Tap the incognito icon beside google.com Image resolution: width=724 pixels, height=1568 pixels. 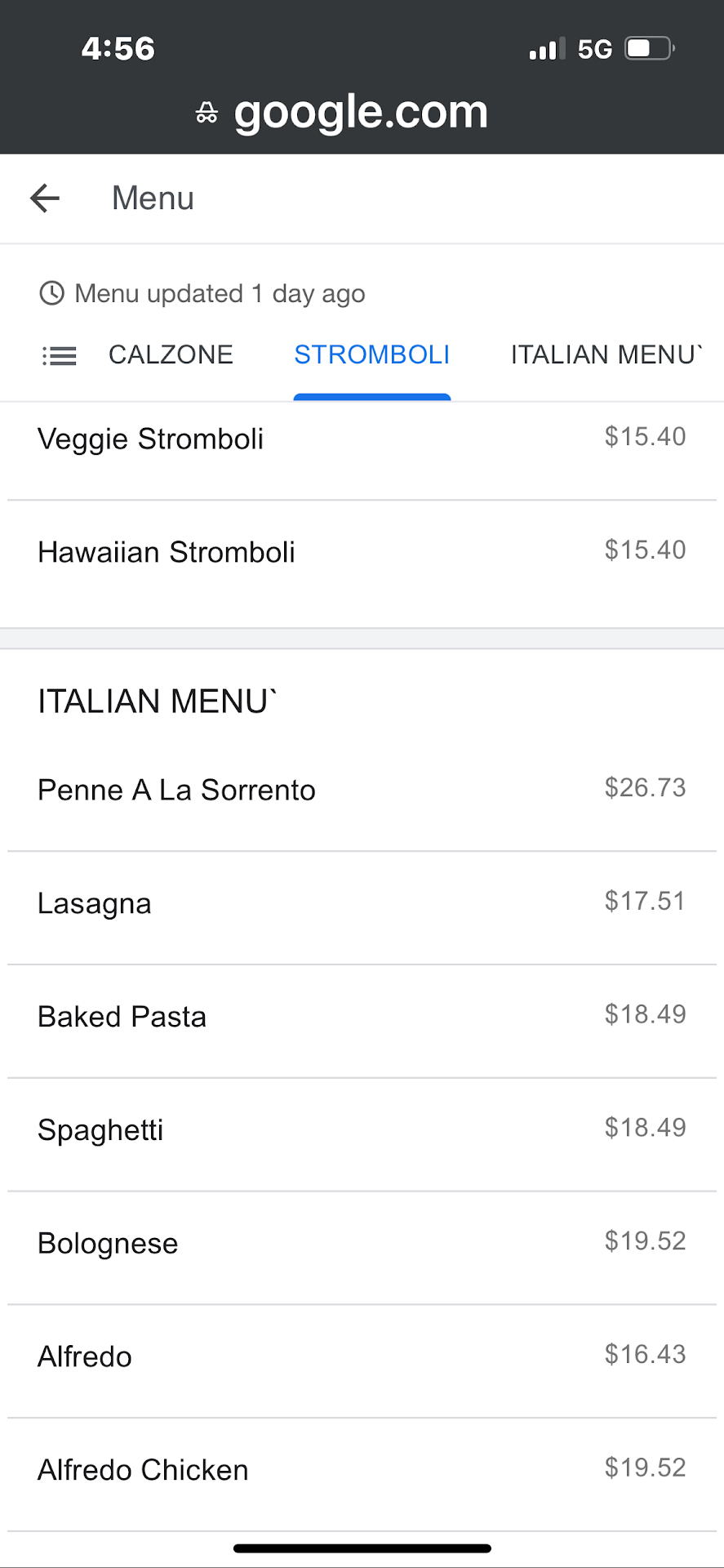click(207, 114)
